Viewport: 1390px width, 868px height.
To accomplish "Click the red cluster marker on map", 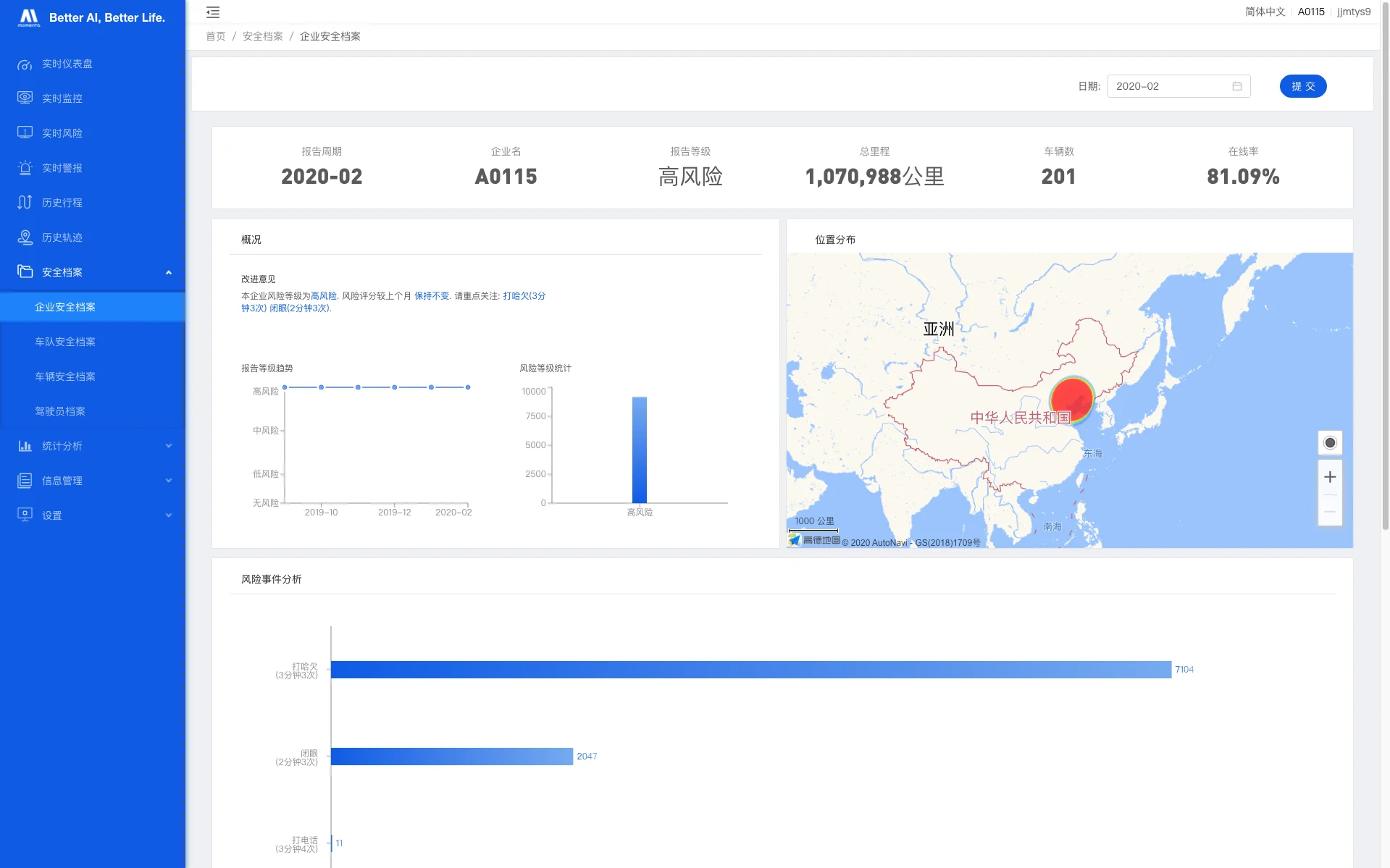I will point(1072,400).
